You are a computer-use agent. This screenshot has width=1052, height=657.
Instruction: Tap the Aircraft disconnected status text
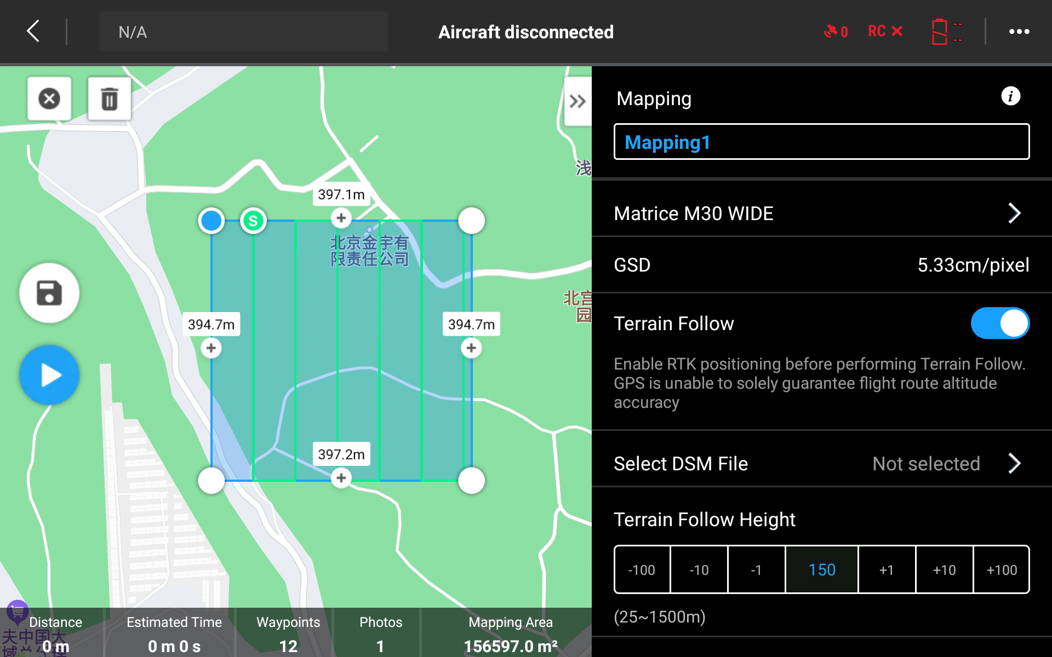(526, 32)
